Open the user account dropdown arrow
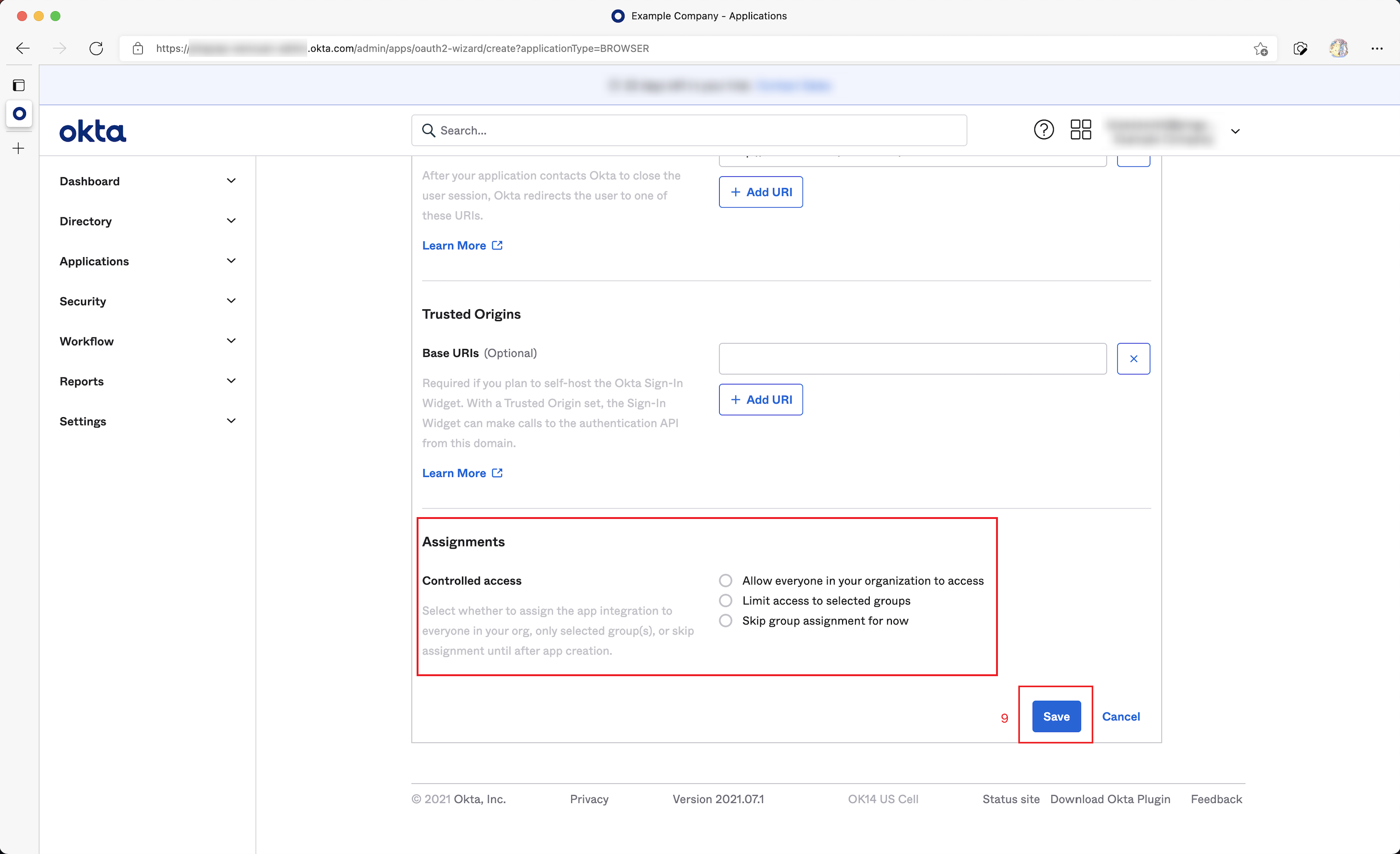This screenshot has height=854, width=1400. point(1235,131)
